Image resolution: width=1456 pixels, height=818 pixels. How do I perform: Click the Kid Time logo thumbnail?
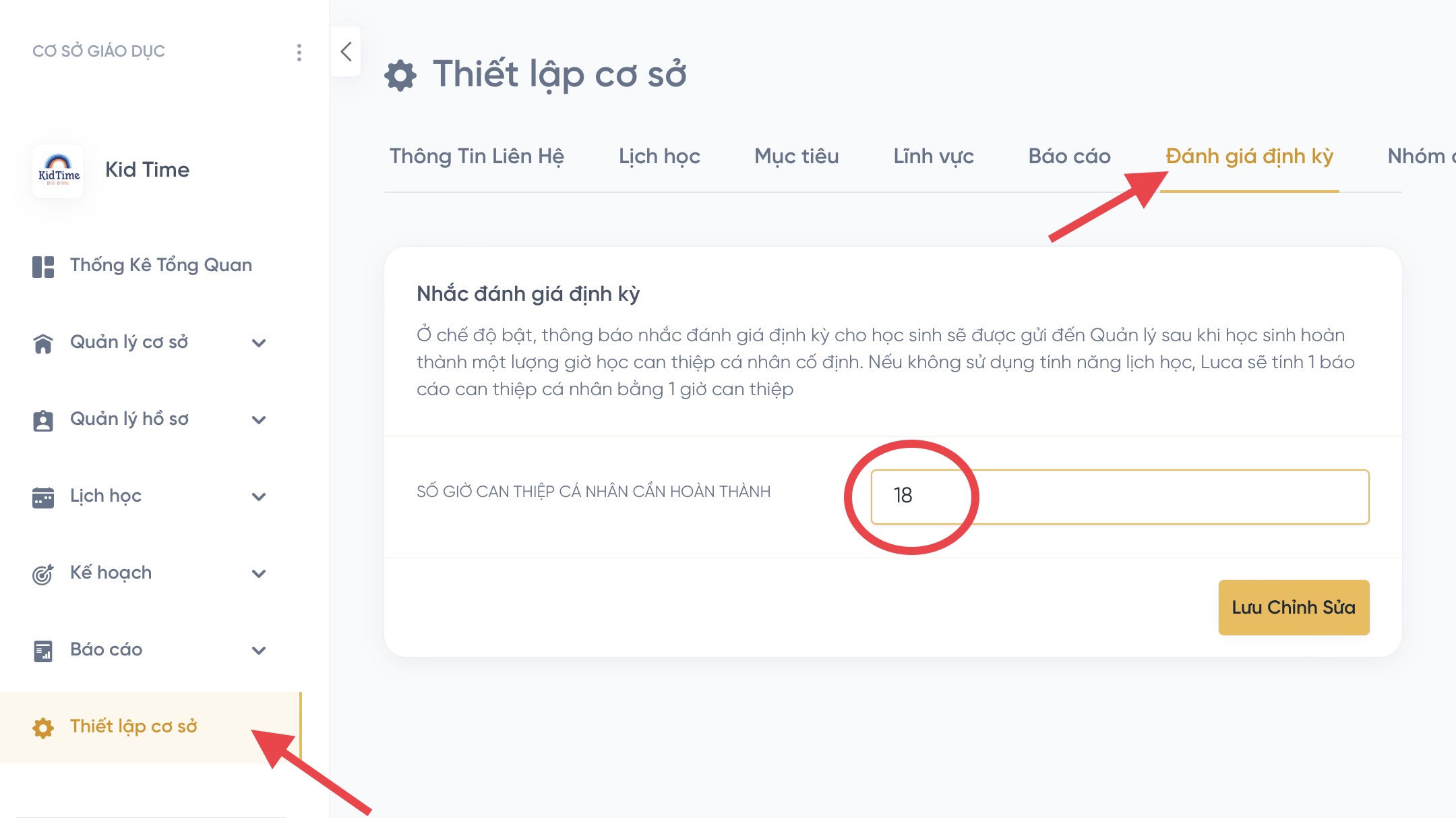[59, 171]
